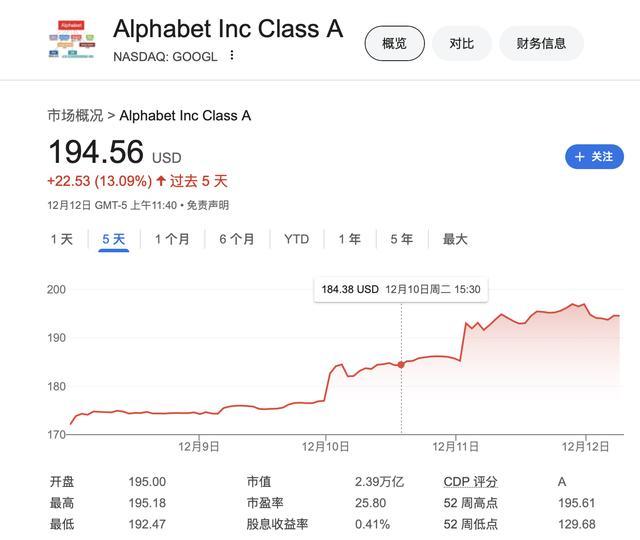The width and height of the screenshot is (640, 540).
Task: Choose the 6 个月 time range
Action: point(237,239)
